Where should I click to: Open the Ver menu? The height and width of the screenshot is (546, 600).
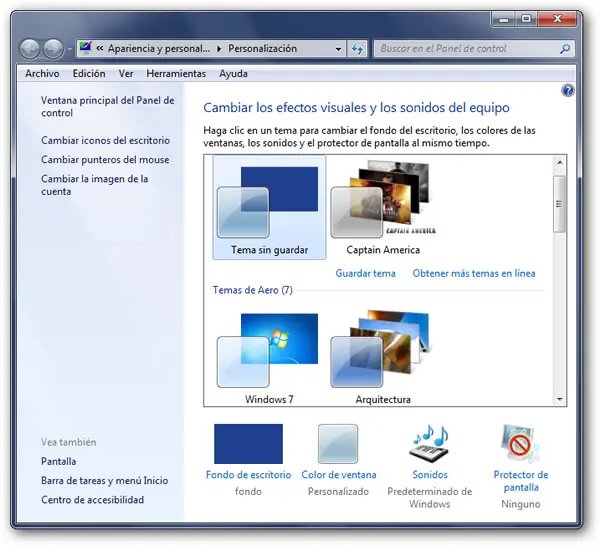[126, 73]
